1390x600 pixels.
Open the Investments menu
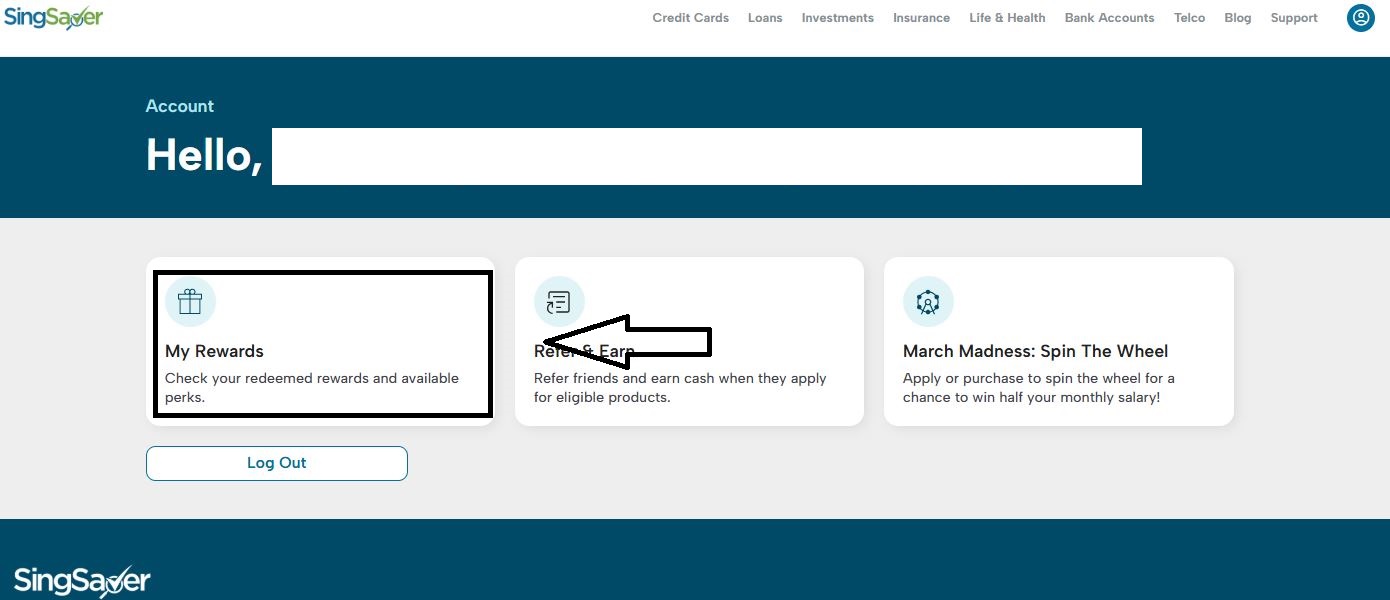[838, 18]
